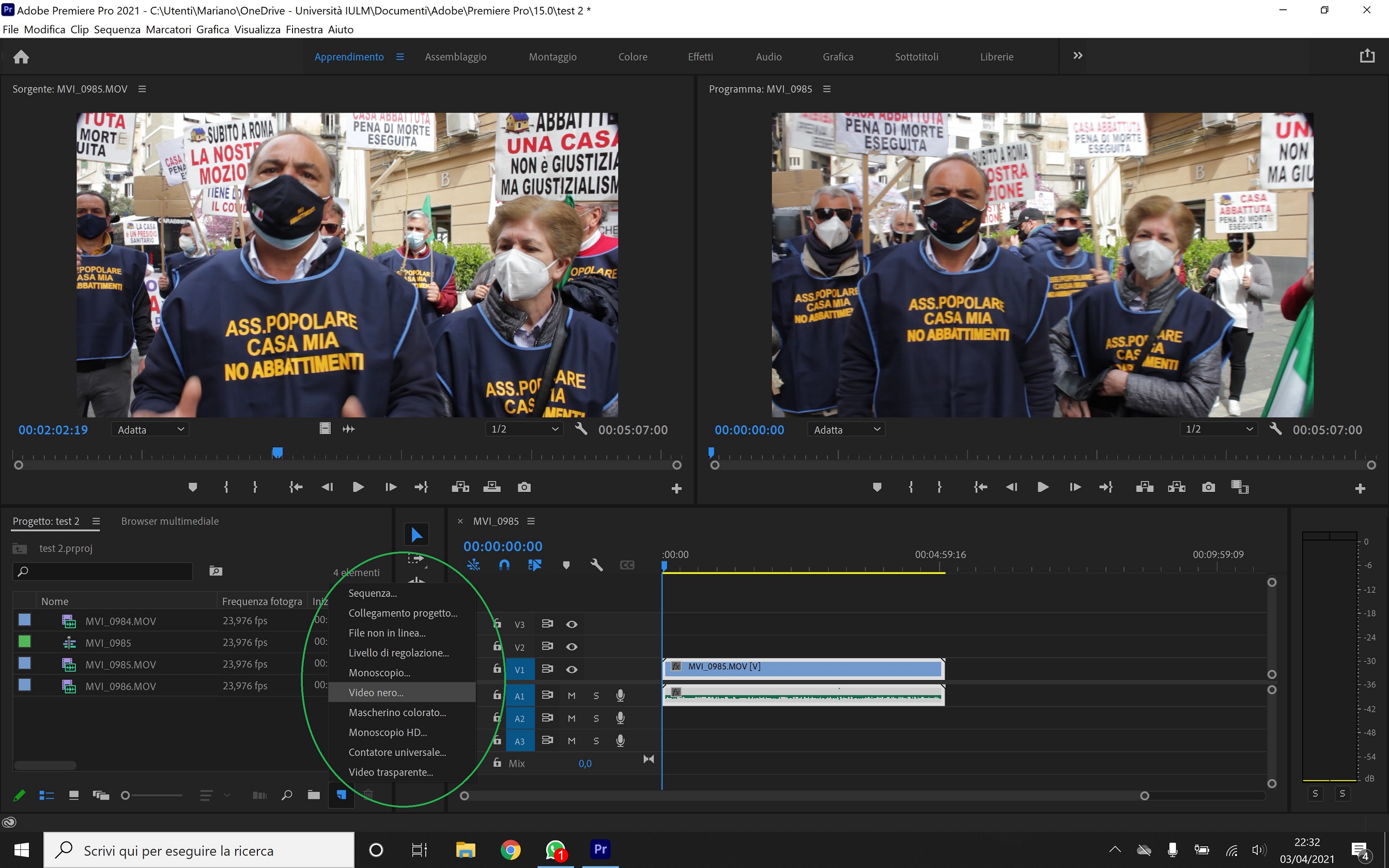
Task: Open Source monitor settings wrench
Action: 581,429
